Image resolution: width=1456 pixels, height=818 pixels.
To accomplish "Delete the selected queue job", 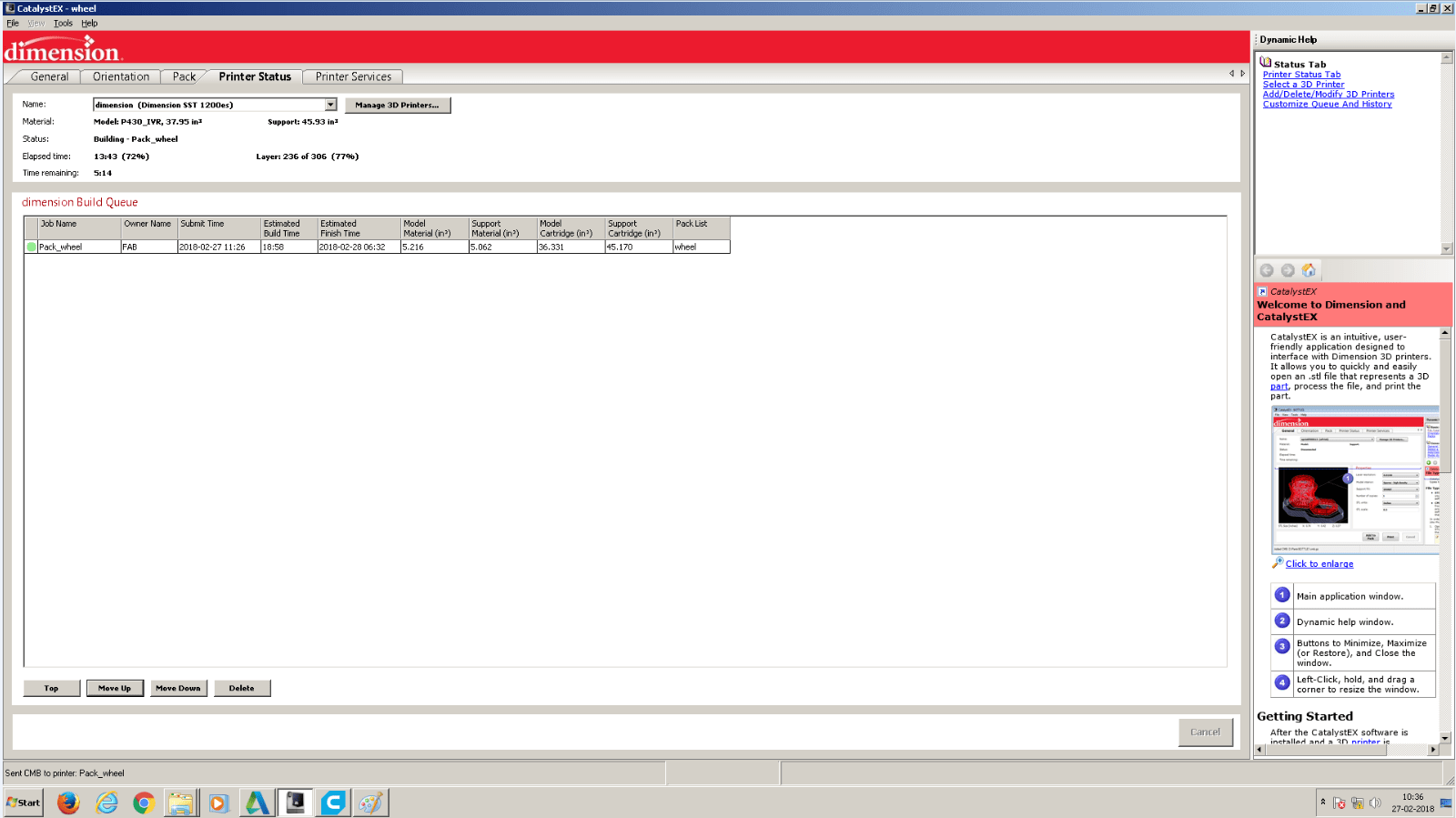I will (242, 688).
